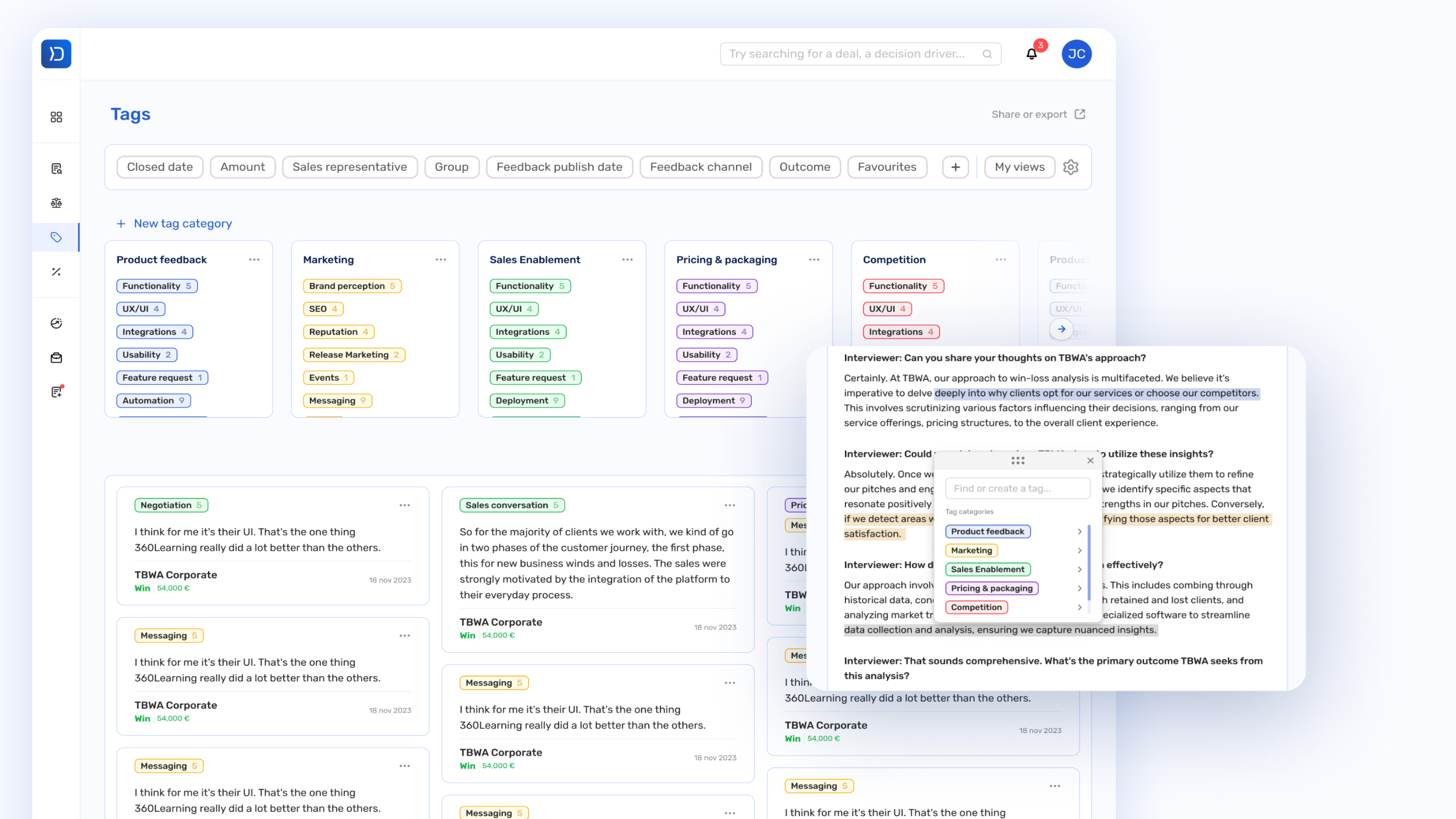
Task: Open the Negotiation card three-dot menu
Action: click(x=405, y=505)
